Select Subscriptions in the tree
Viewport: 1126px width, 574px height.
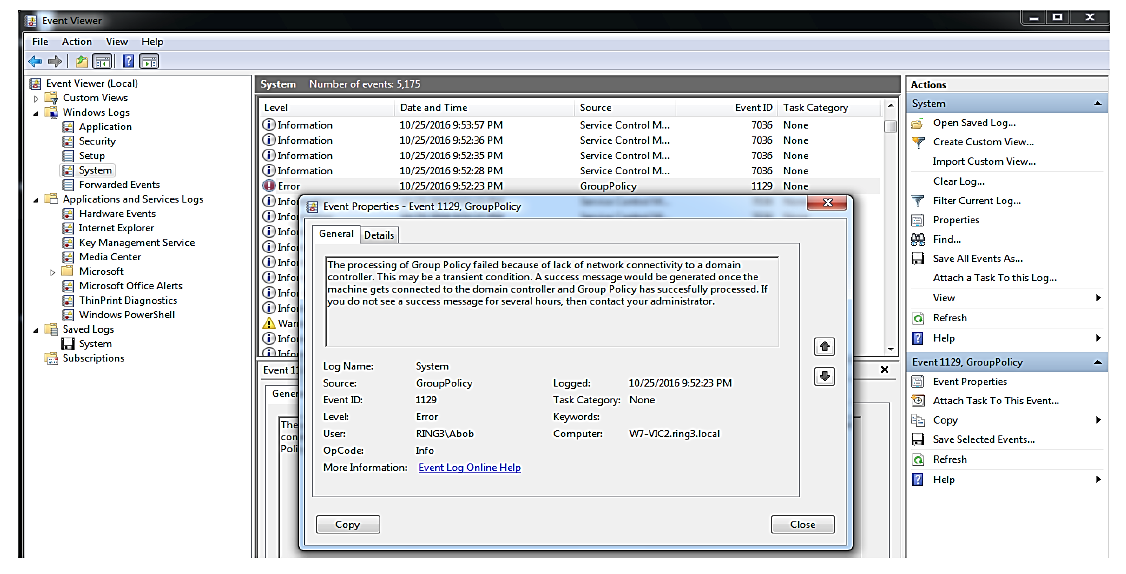(x=93, y=358)
